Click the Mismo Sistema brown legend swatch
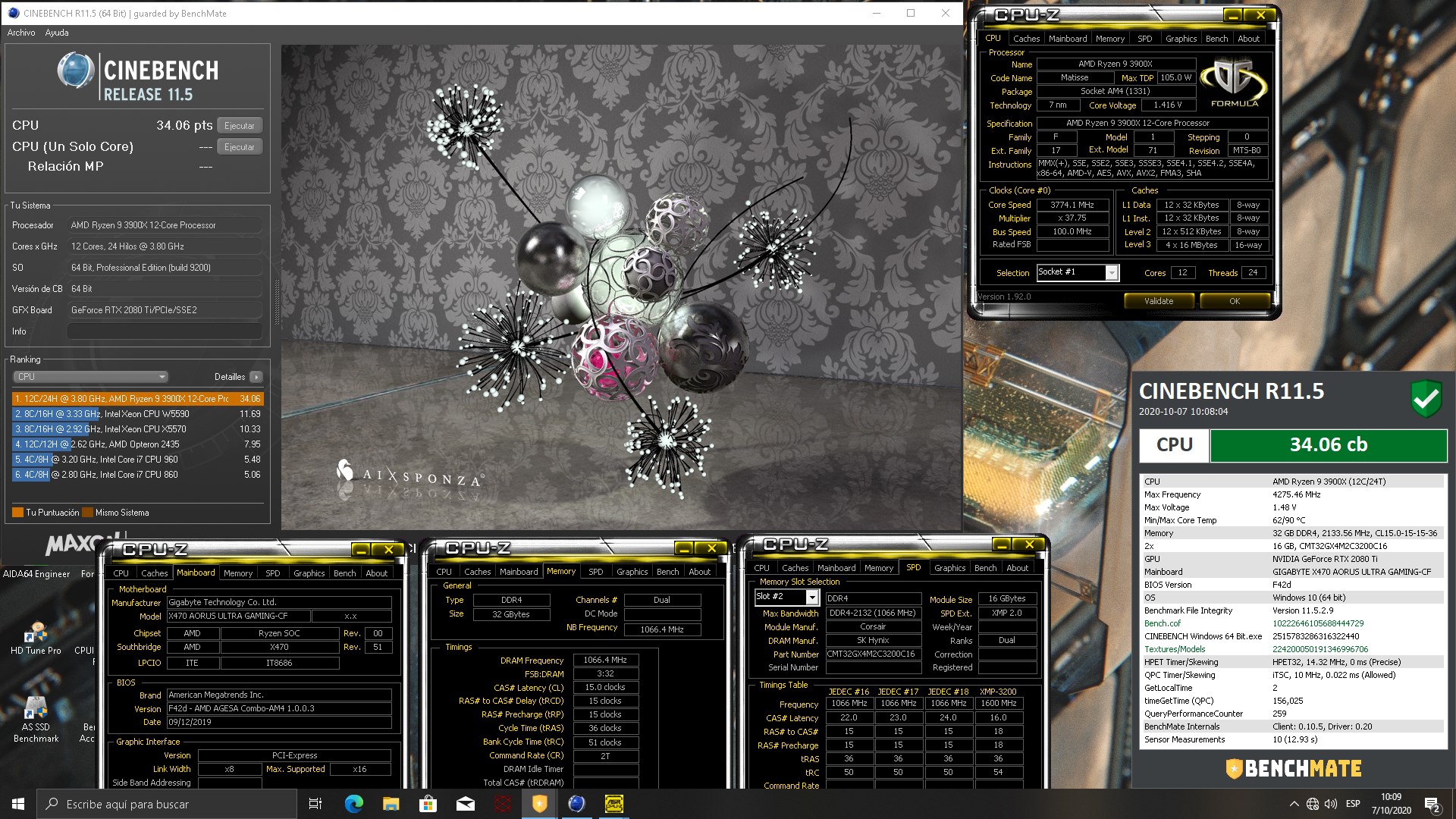This screenshot has width=1456, height=819. pos(87,513)
